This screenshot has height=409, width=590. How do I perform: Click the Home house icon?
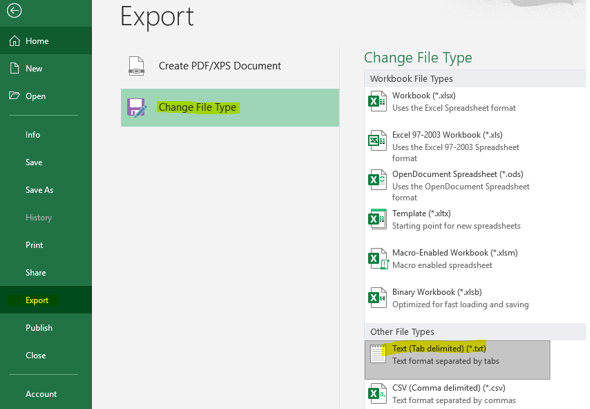tap(15, 41)
